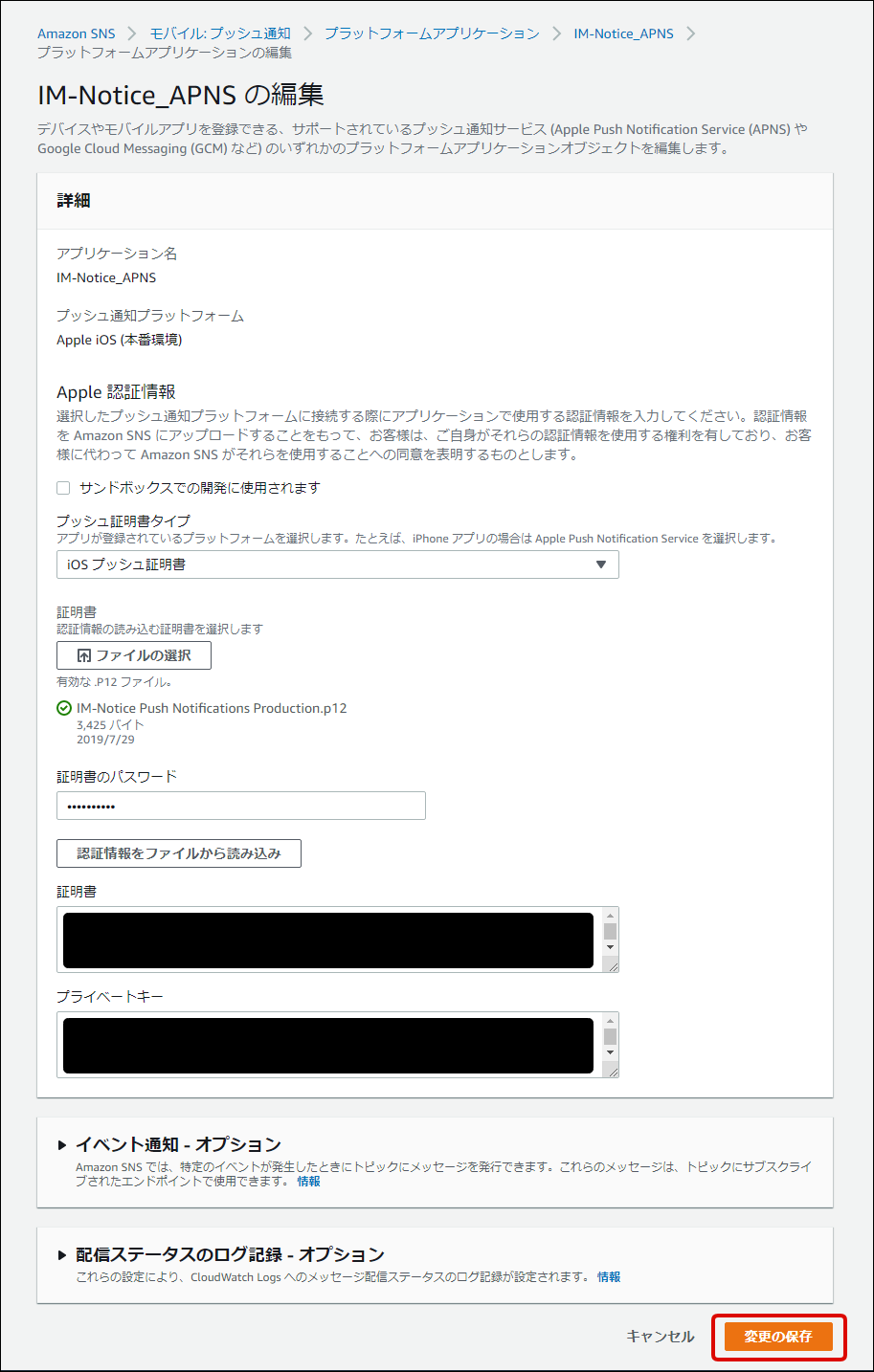Click the 2019/7/29 file date text

pyautogui.click(x=105, y=740)
